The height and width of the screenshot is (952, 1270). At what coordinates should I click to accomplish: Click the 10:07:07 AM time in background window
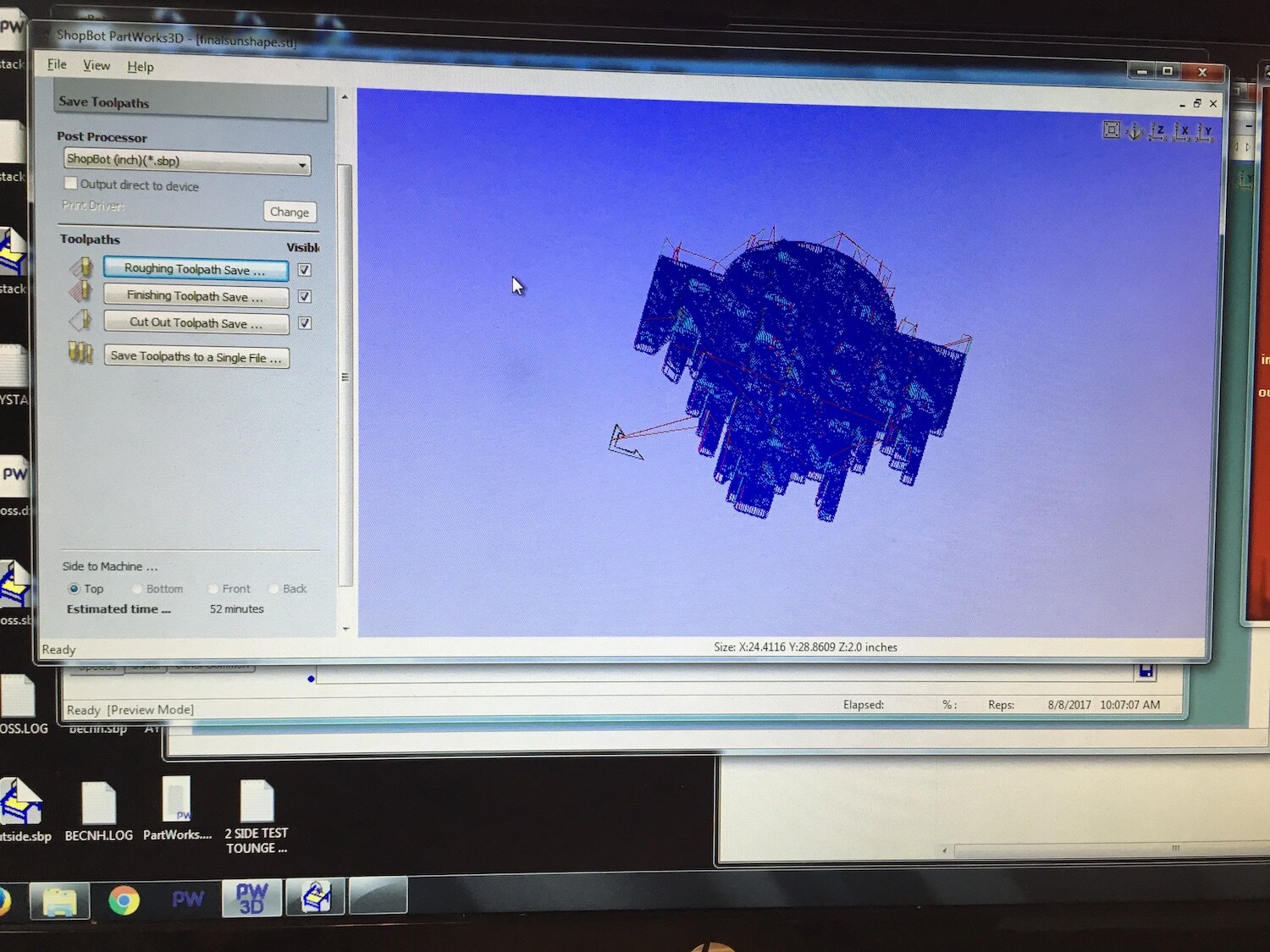point(1129,704)
